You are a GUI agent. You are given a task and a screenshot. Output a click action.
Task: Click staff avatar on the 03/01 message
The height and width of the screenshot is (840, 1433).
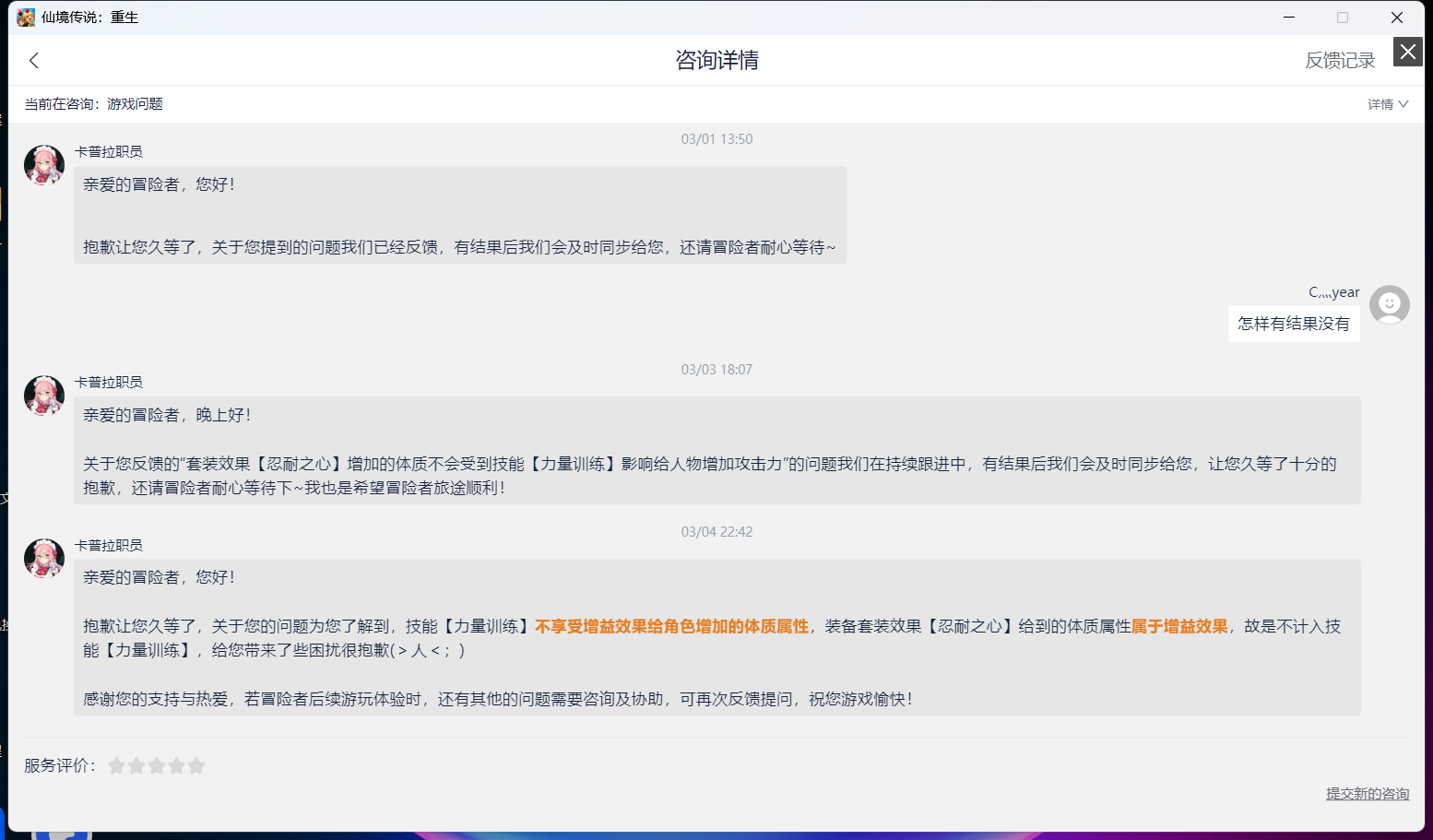(44, 165)
